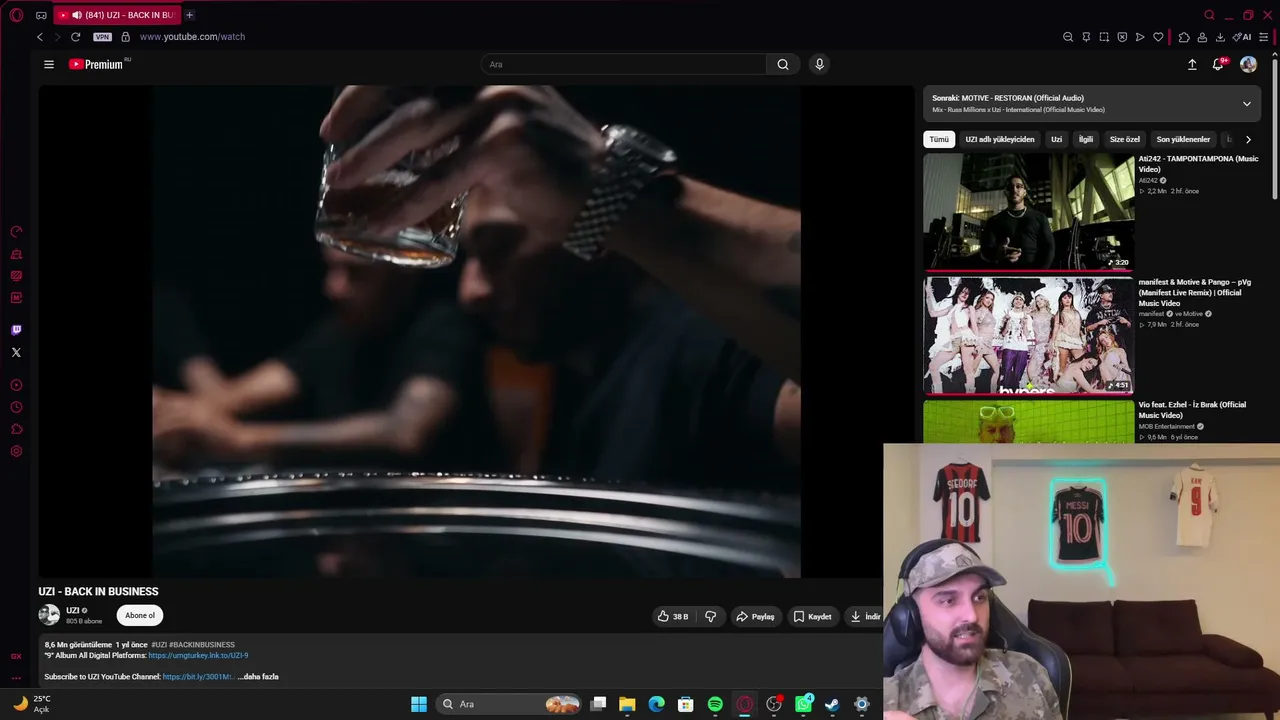Viewport: 1280px width, 720px height.
Task: Open 'Ati242 - TAMPONTAMPONA' video title
Action: tap(1198, 164)
